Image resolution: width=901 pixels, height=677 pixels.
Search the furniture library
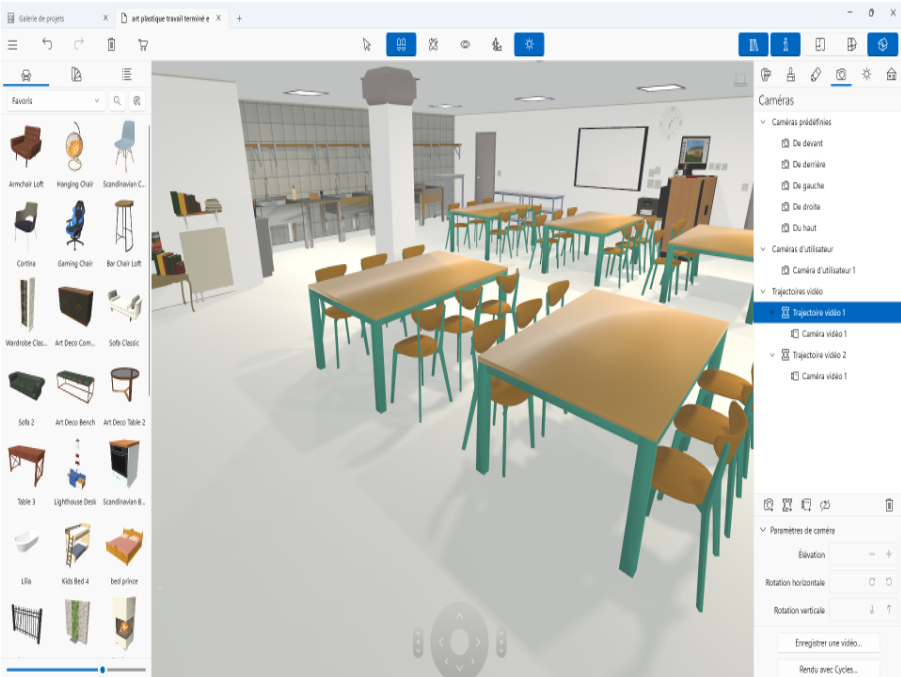(x=117, y=101)
